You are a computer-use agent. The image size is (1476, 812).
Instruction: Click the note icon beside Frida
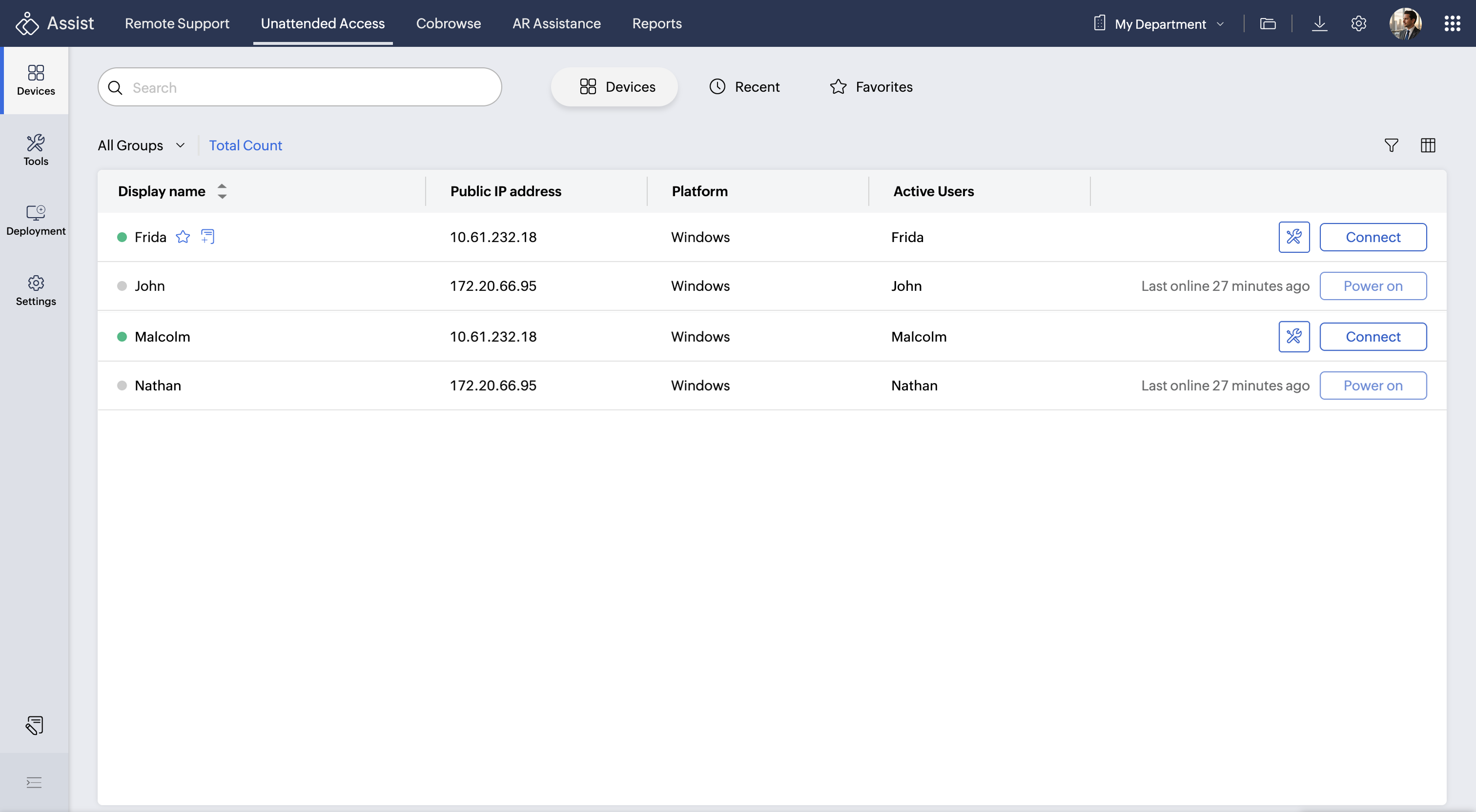click(207, 236)
